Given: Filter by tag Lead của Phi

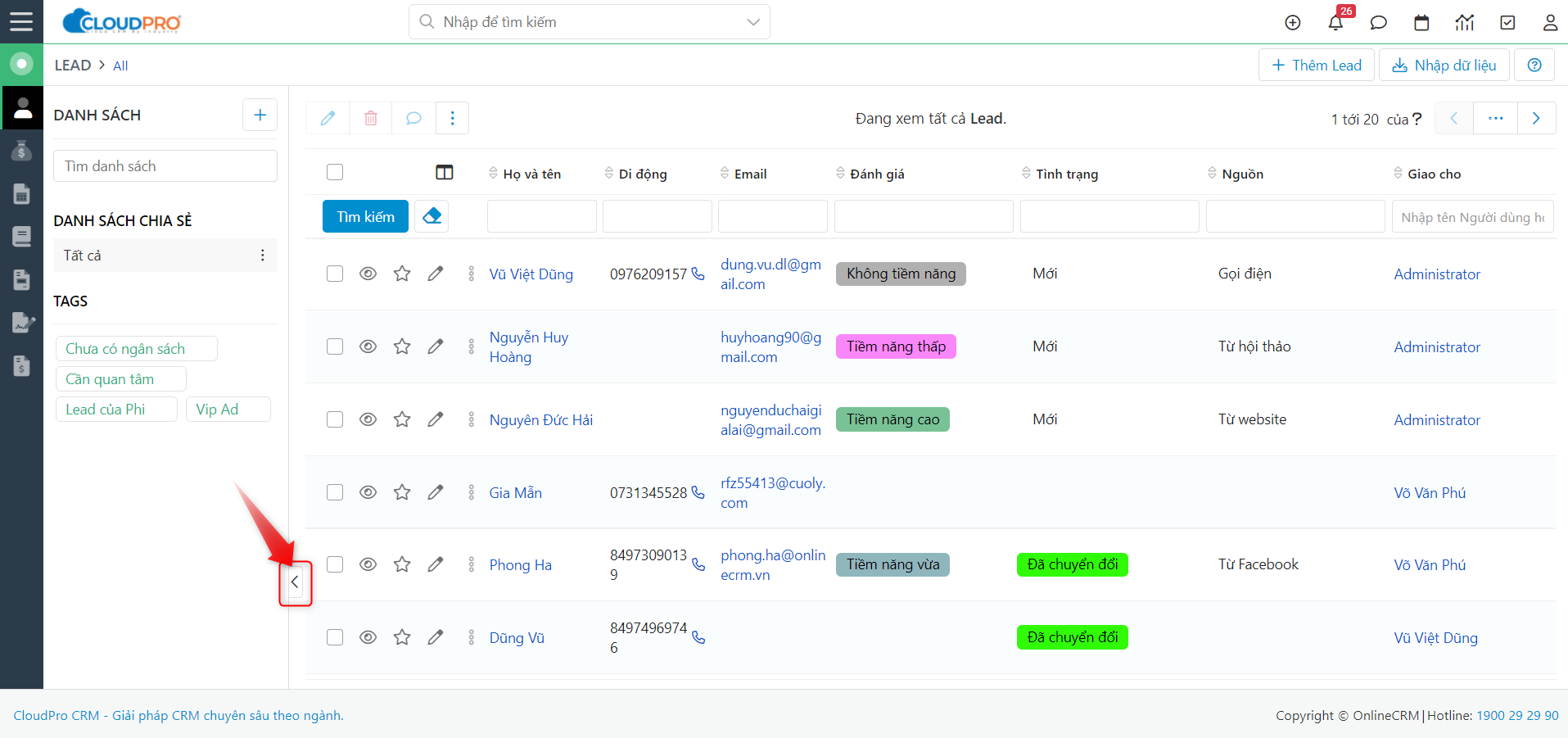Looking at the screenshot, I should 116,410.
